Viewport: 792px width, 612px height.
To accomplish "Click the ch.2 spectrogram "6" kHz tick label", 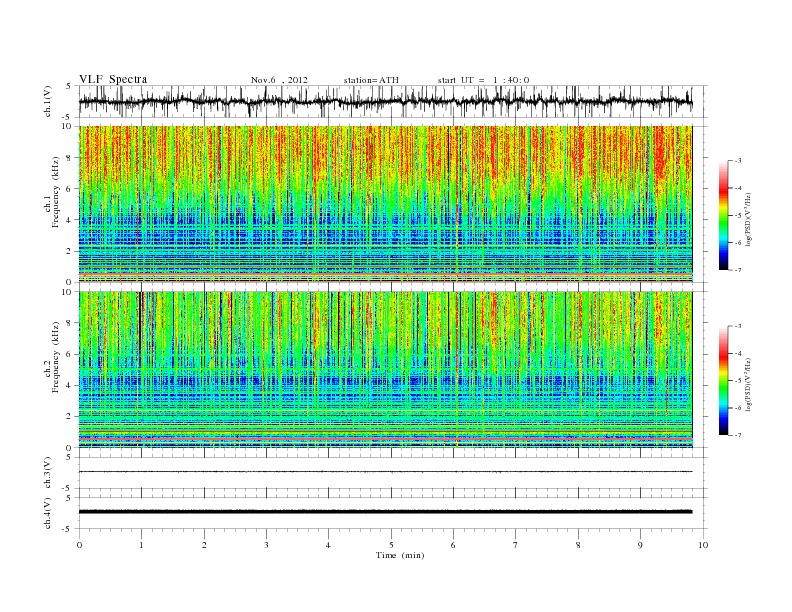I will point(70,354).
